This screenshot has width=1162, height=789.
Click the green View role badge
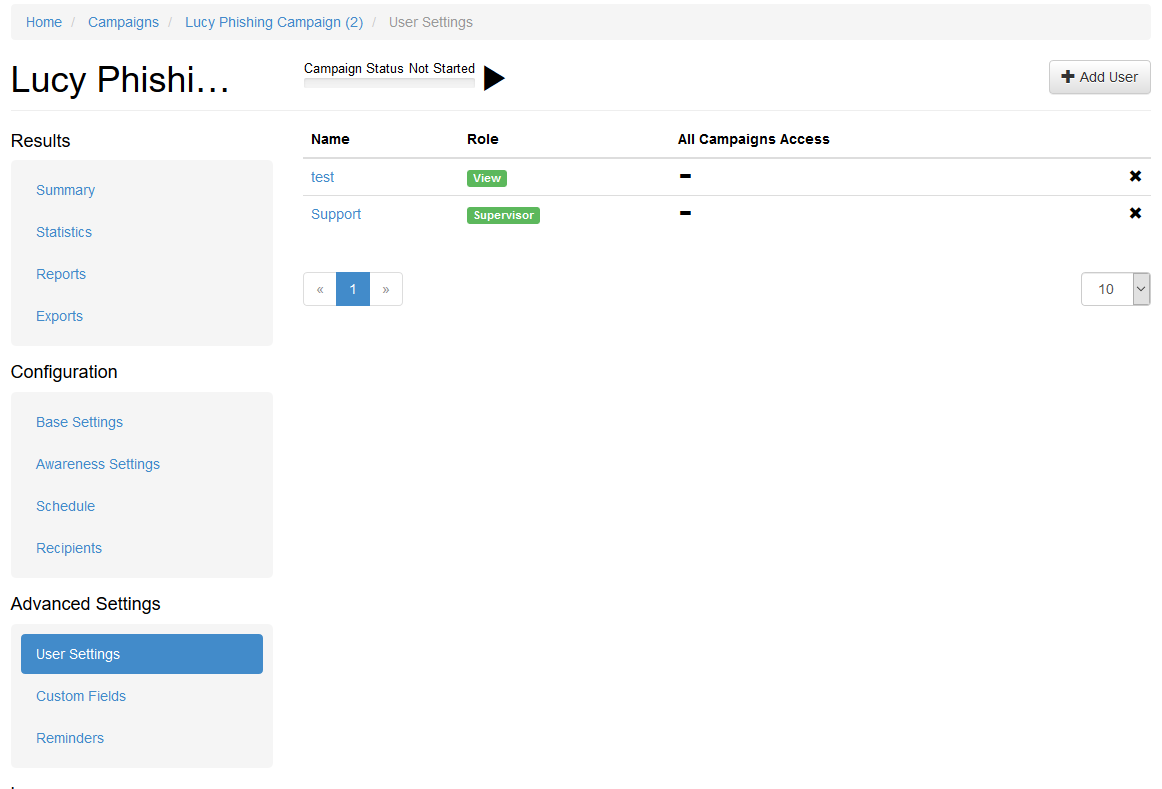click(487, 178)
